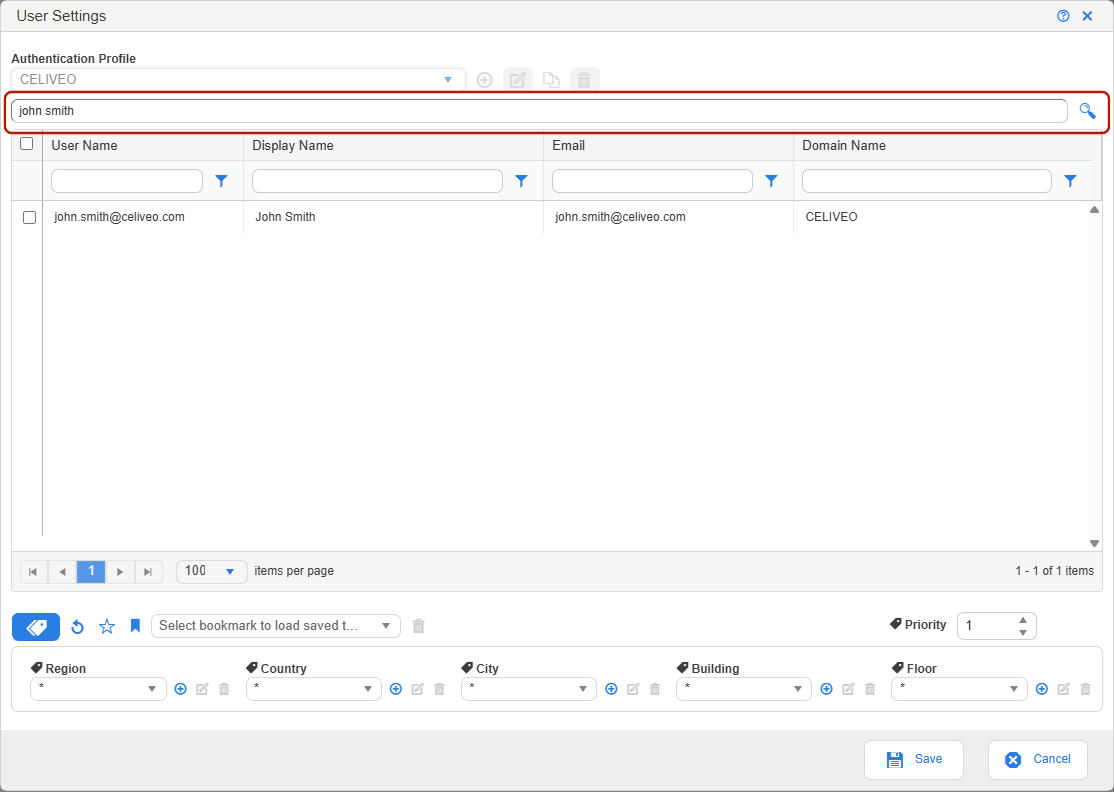Click the blue tags button
Viewport: 1114px width, 792px height.
click(x=36, y=627)
